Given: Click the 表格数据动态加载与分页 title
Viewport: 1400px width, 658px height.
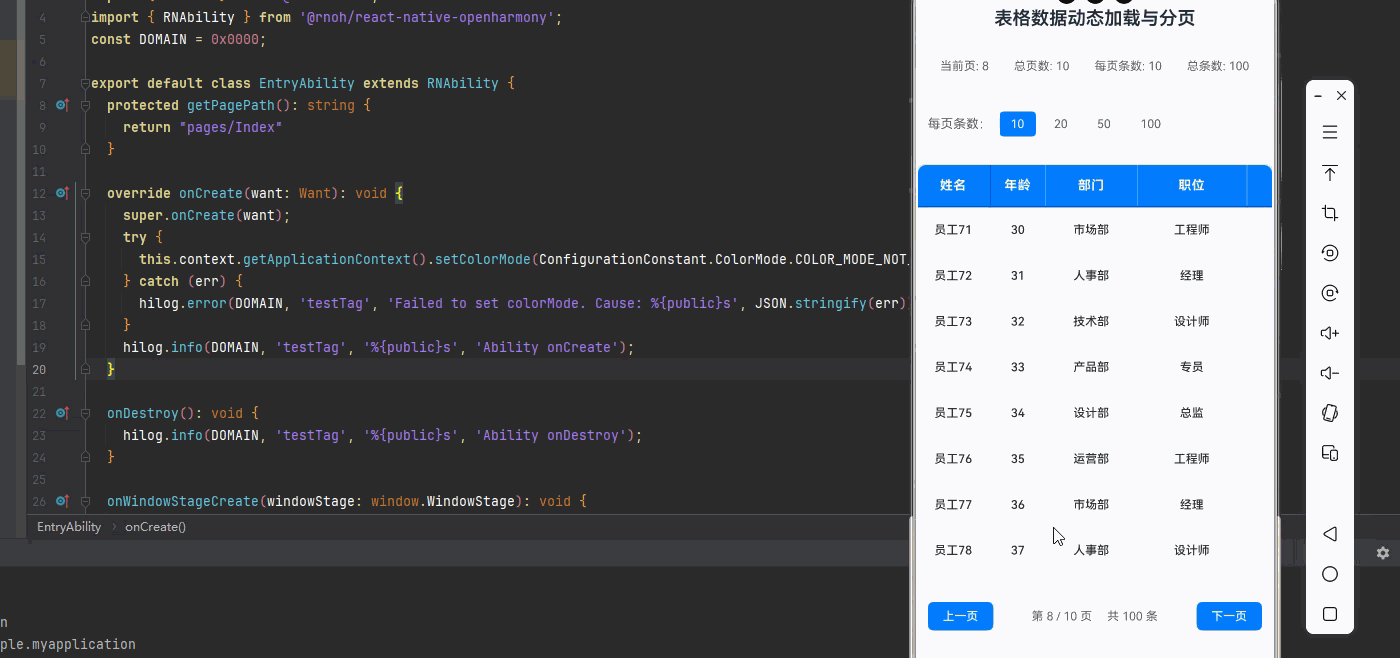Looking at the screenshot, I should (1095, 18).
